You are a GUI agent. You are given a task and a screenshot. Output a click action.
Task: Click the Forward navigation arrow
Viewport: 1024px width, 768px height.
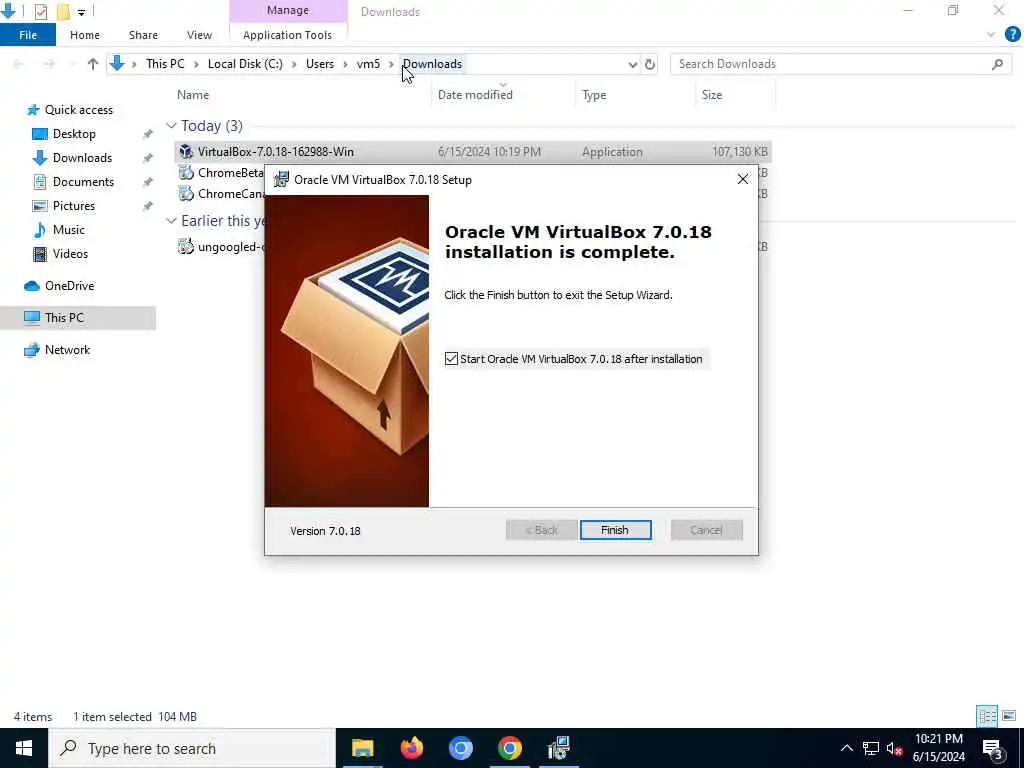click(49, 64)
